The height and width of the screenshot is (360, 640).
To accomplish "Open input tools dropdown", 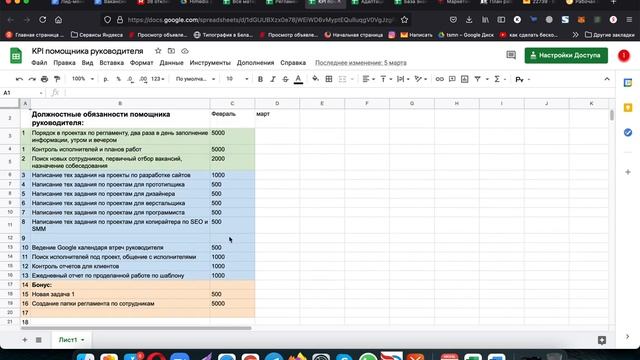I will 522,79.
